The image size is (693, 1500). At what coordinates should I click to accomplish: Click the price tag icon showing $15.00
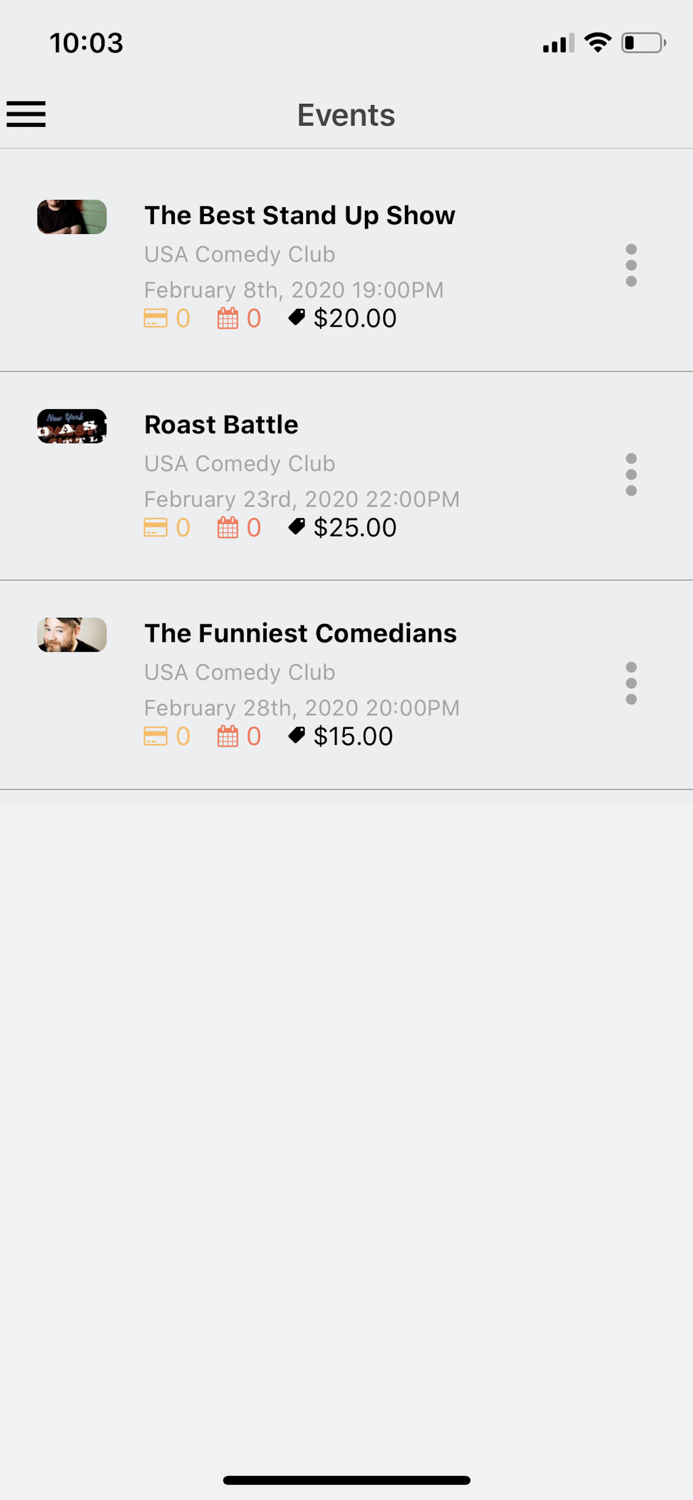click(x=297, y=735)
